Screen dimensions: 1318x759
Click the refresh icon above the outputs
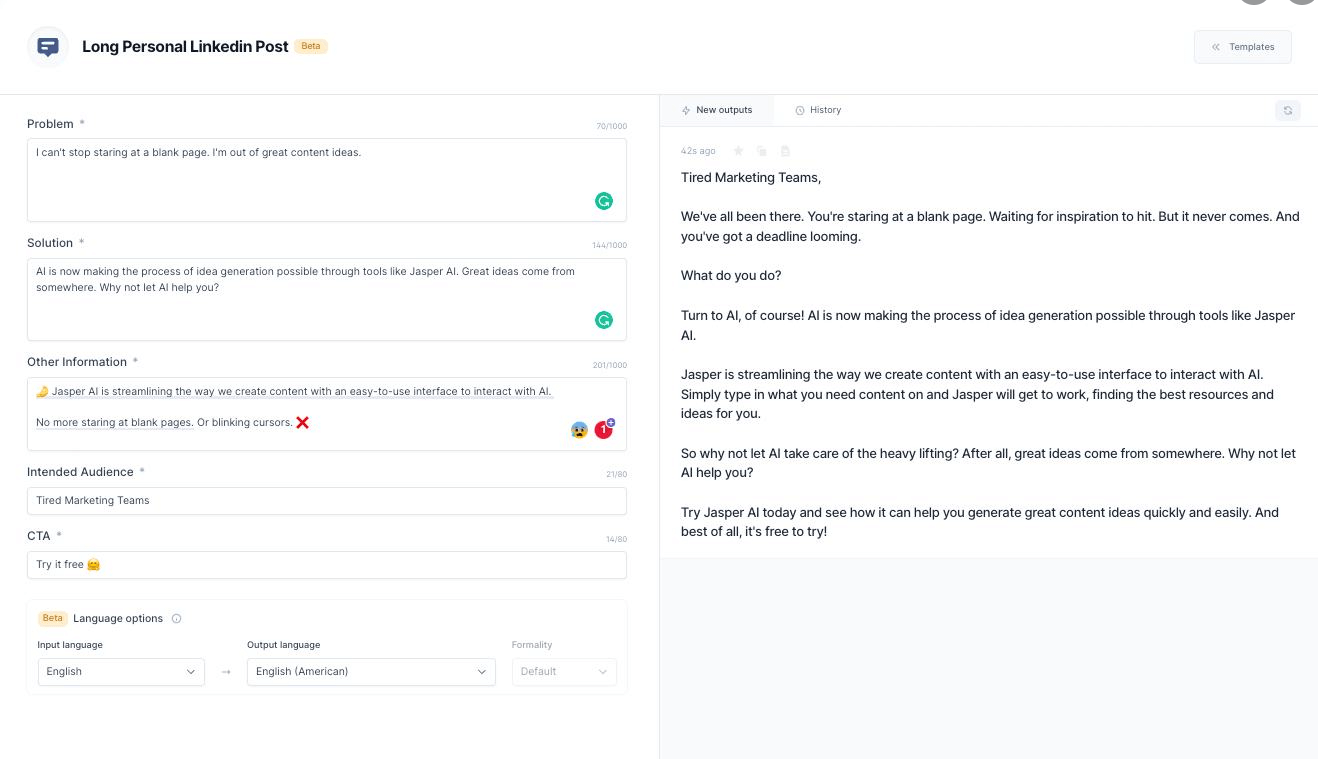pos(1287,110)
